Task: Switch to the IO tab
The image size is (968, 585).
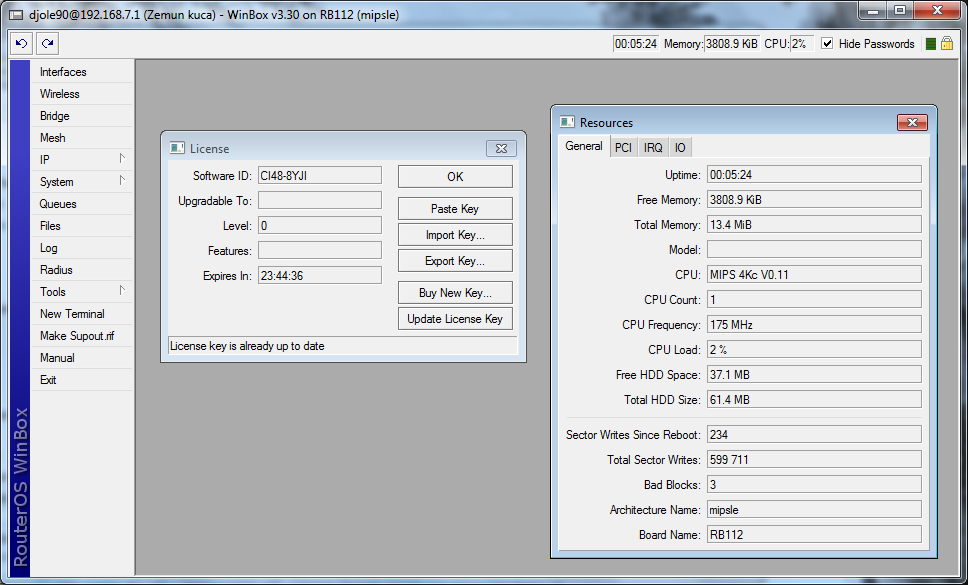Action: tap(680, 147)
